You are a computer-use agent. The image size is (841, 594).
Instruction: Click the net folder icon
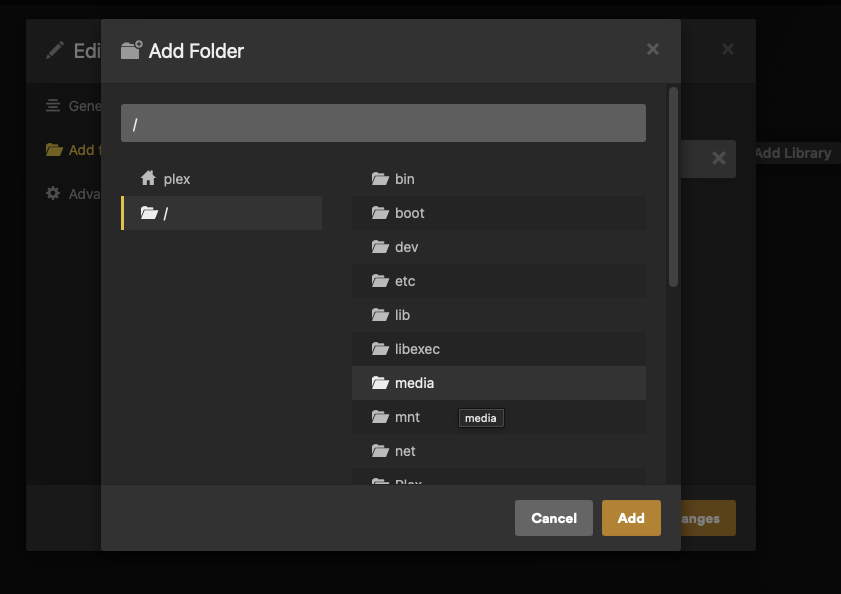(380, 451)
